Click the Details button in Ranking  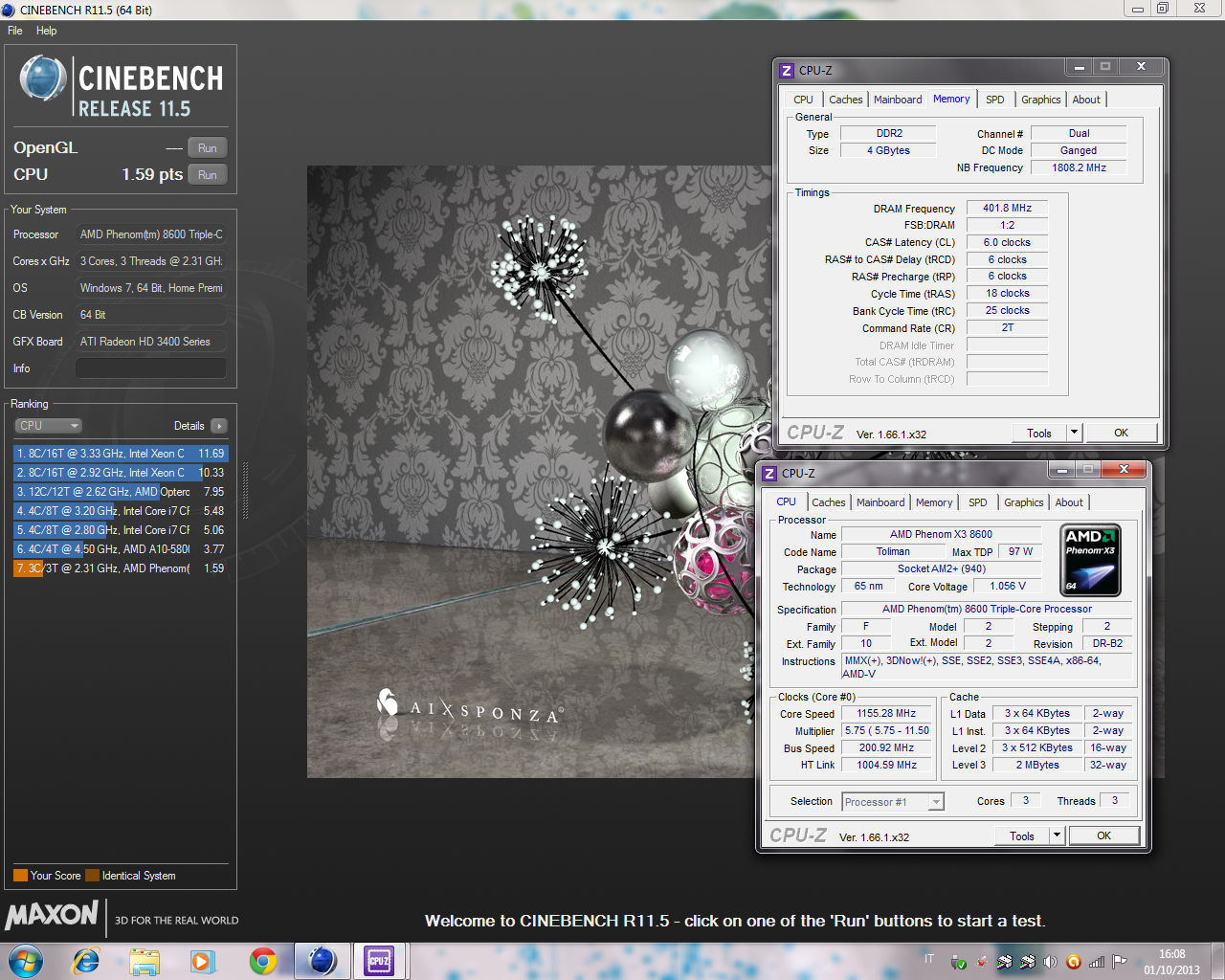click(x=189, y=426)
